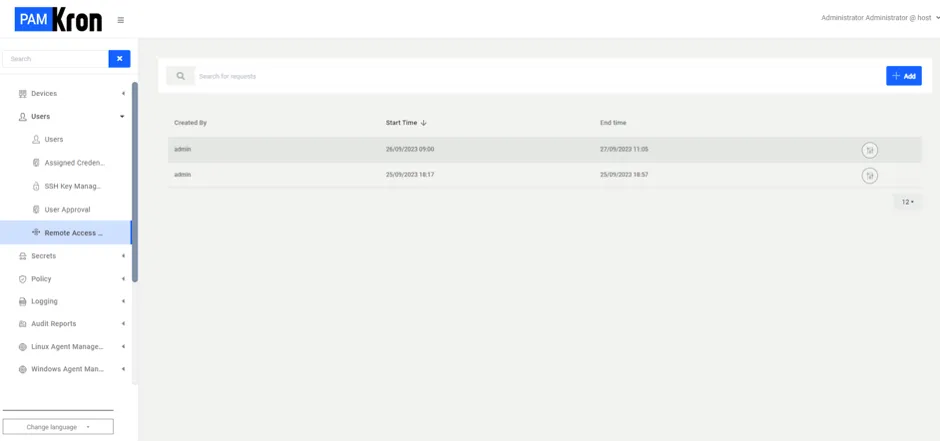Image resolution: width=940 pixels, height=442 pixels.
Task: Click the Audit Reports icon
Action: click(x=23, y=324)
